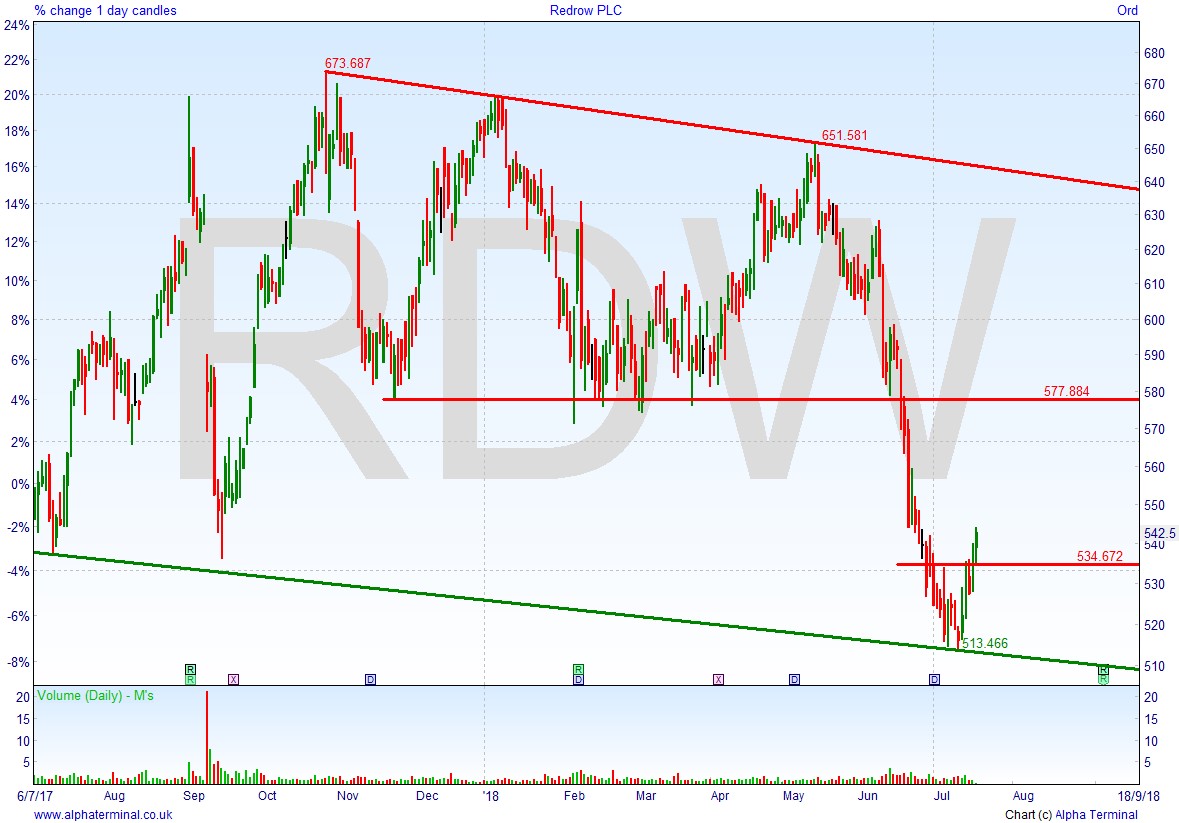The image size is (1179, 823).
Task: Click the 577.884 support level label
Action: pos(1066,391)
